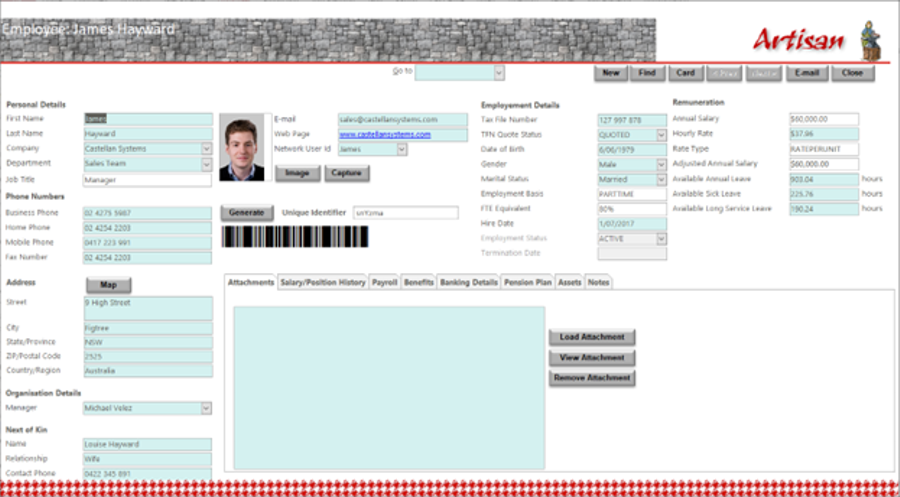Screen dimensions: 900x497
Task: Expand the Employment Status dropdown
Action: coord(661,239)
